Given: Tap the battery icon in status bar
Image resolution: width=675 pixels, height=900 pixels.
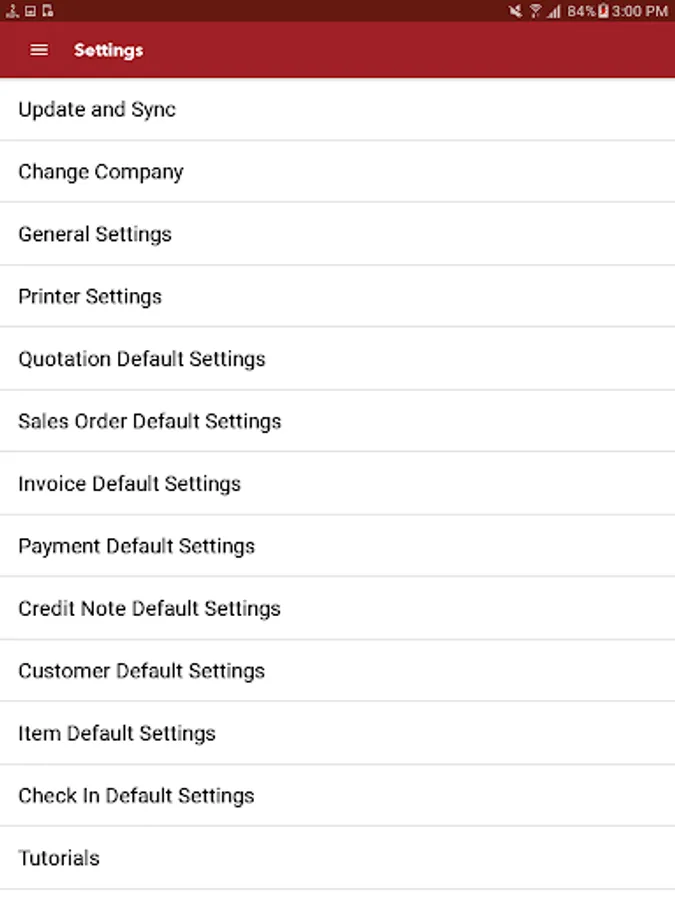Looking at the screenshot, I should (603, 11).
